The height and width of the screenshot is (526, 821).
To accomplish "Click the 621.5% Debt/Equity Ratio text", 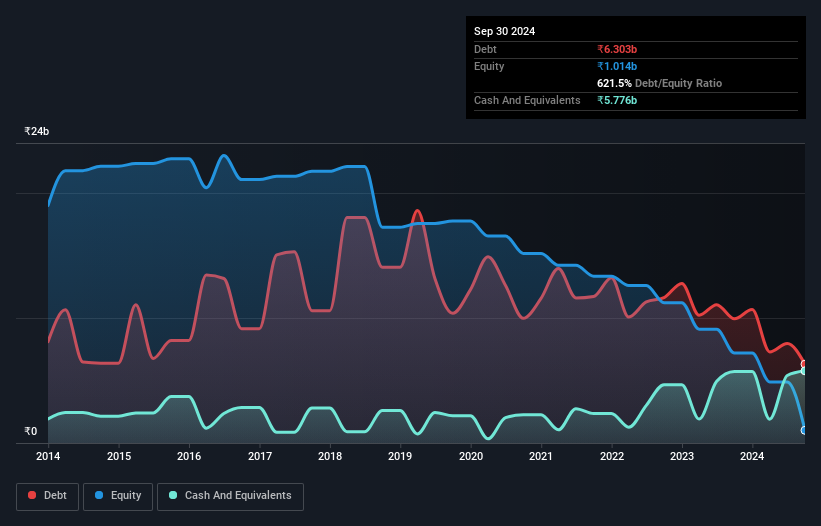I will [x=659, y=83].
